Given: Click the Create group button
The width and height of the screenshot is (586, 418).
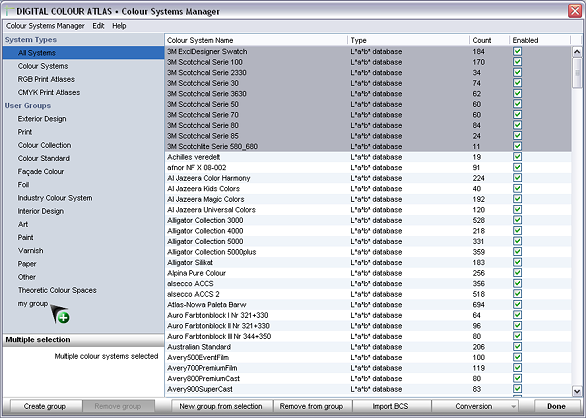Looking at the screenshot, I should coord(45,406).
